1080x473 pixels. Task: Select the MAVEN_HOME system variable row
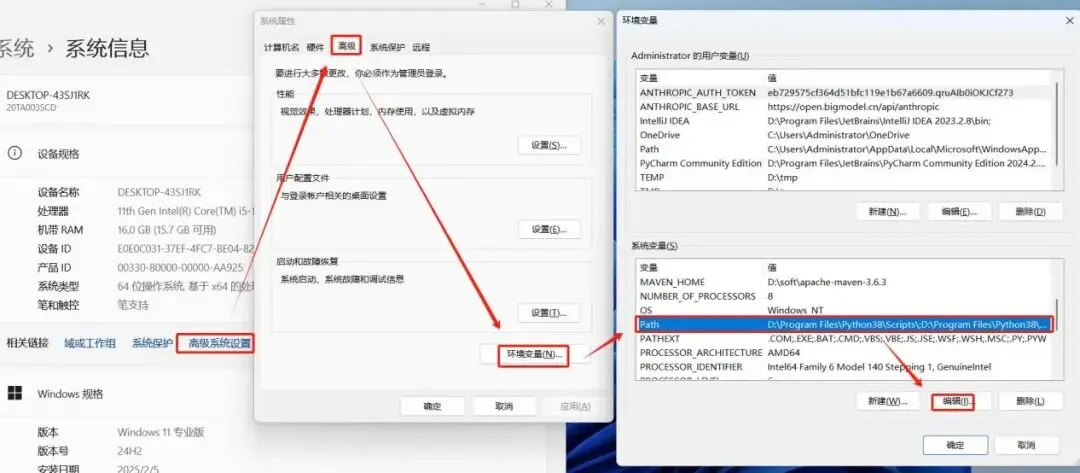coord(846,282)
